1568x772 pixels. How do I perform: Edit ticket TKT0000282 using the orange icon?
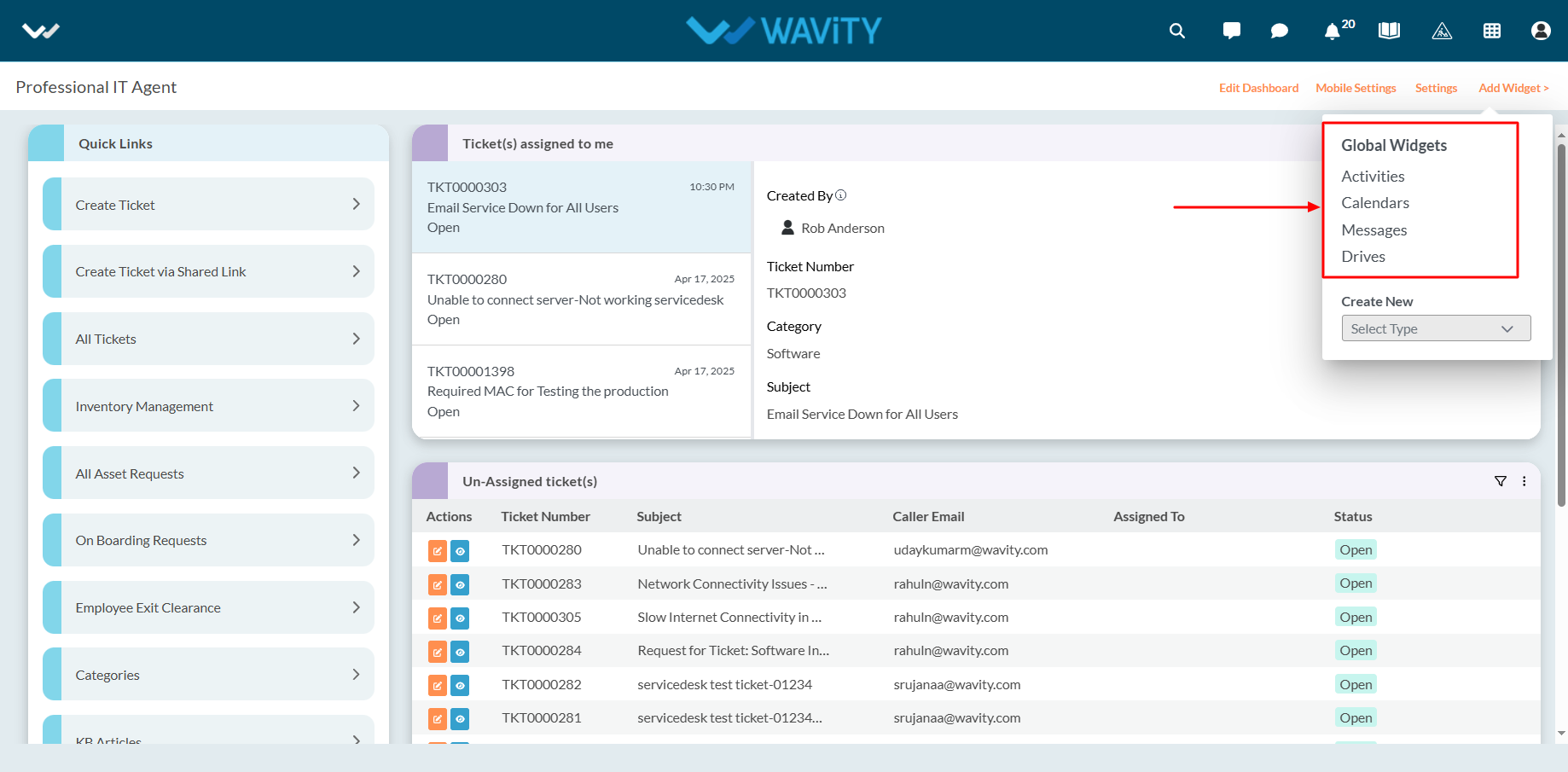pyautogui.click(x=437, y=685)
